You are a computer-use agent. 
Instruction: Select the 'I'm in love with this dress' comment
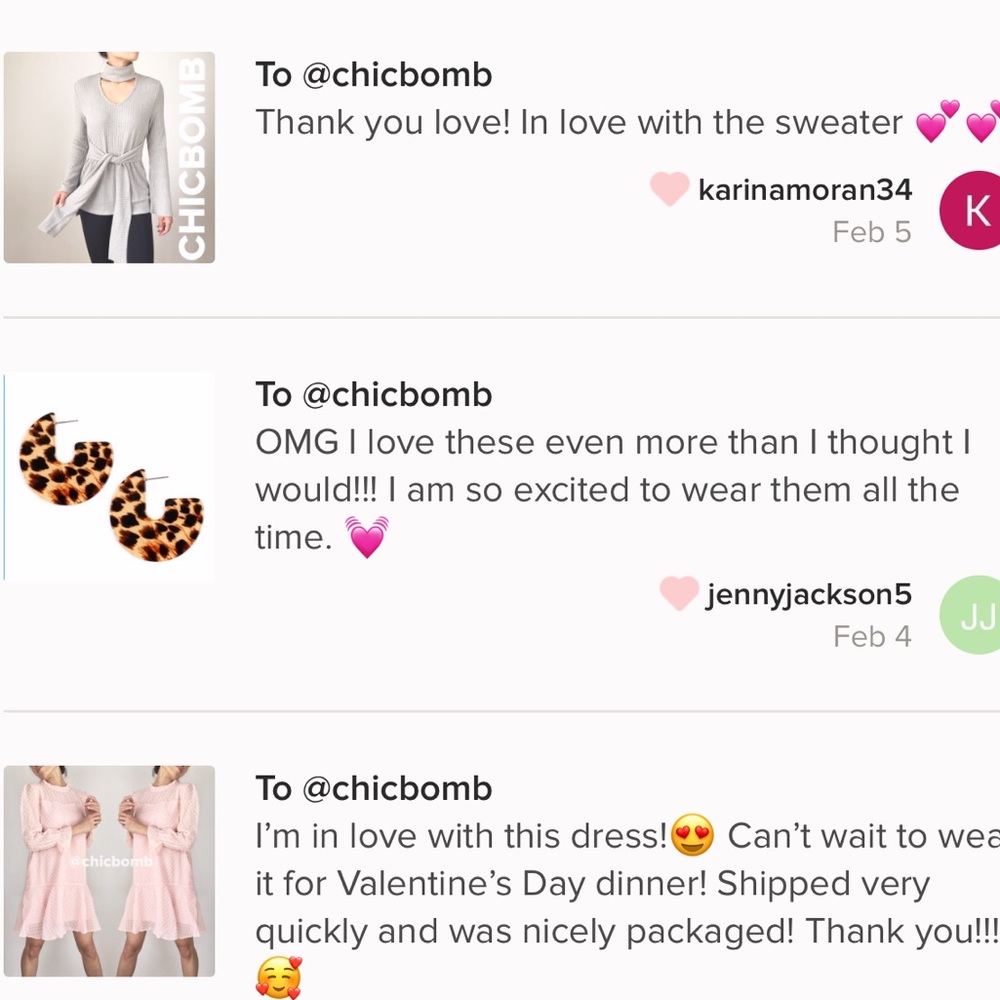click(600, 884)
